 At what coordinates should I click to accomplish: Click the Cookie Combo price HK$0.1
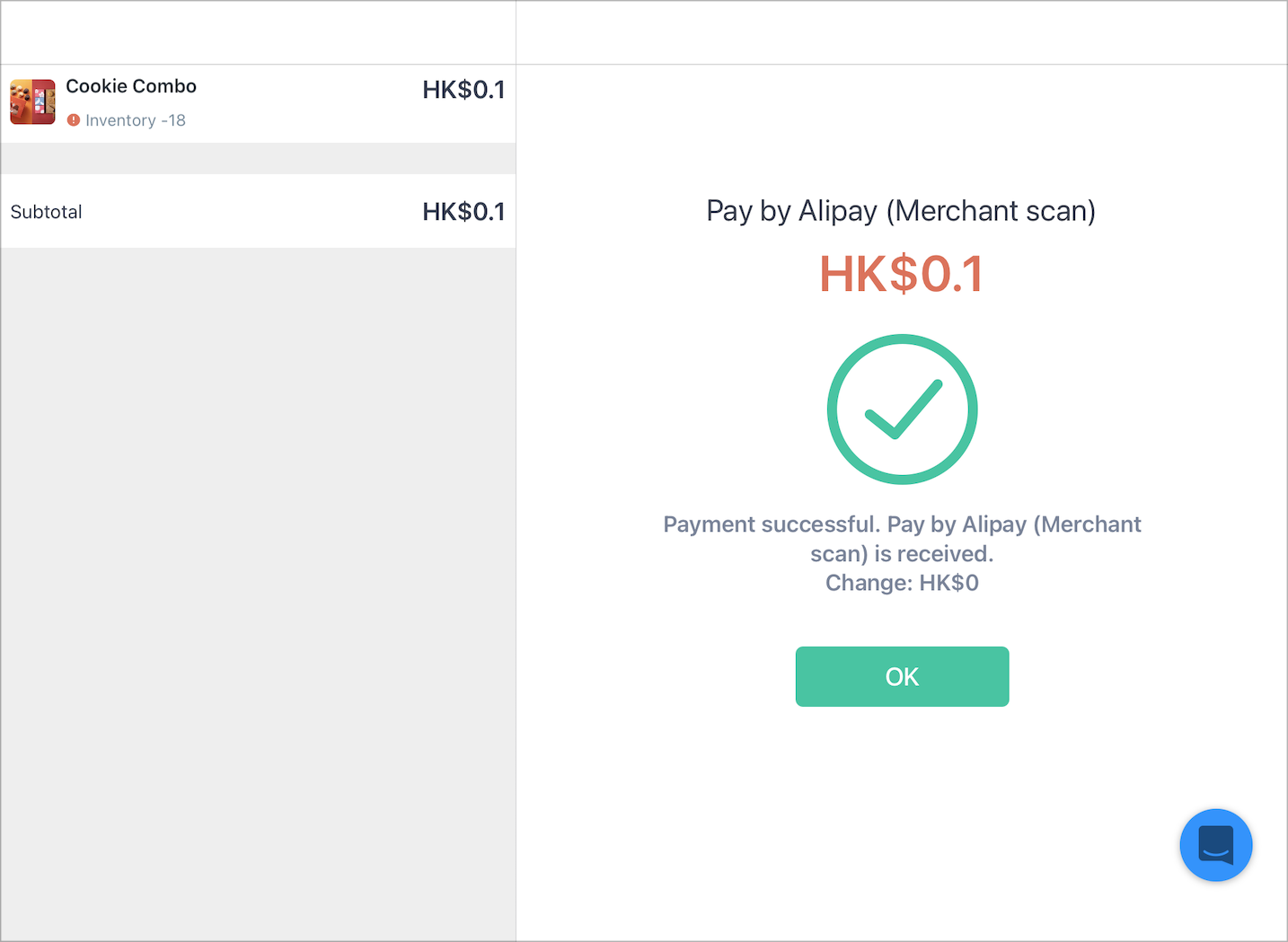point(463,90)
